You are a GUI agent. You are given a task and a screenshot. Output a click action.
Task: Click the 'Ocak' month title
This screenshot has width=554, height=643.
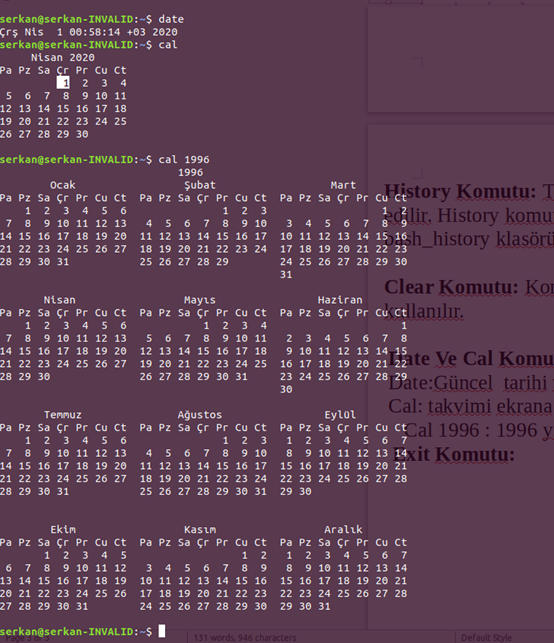(62, 185)
